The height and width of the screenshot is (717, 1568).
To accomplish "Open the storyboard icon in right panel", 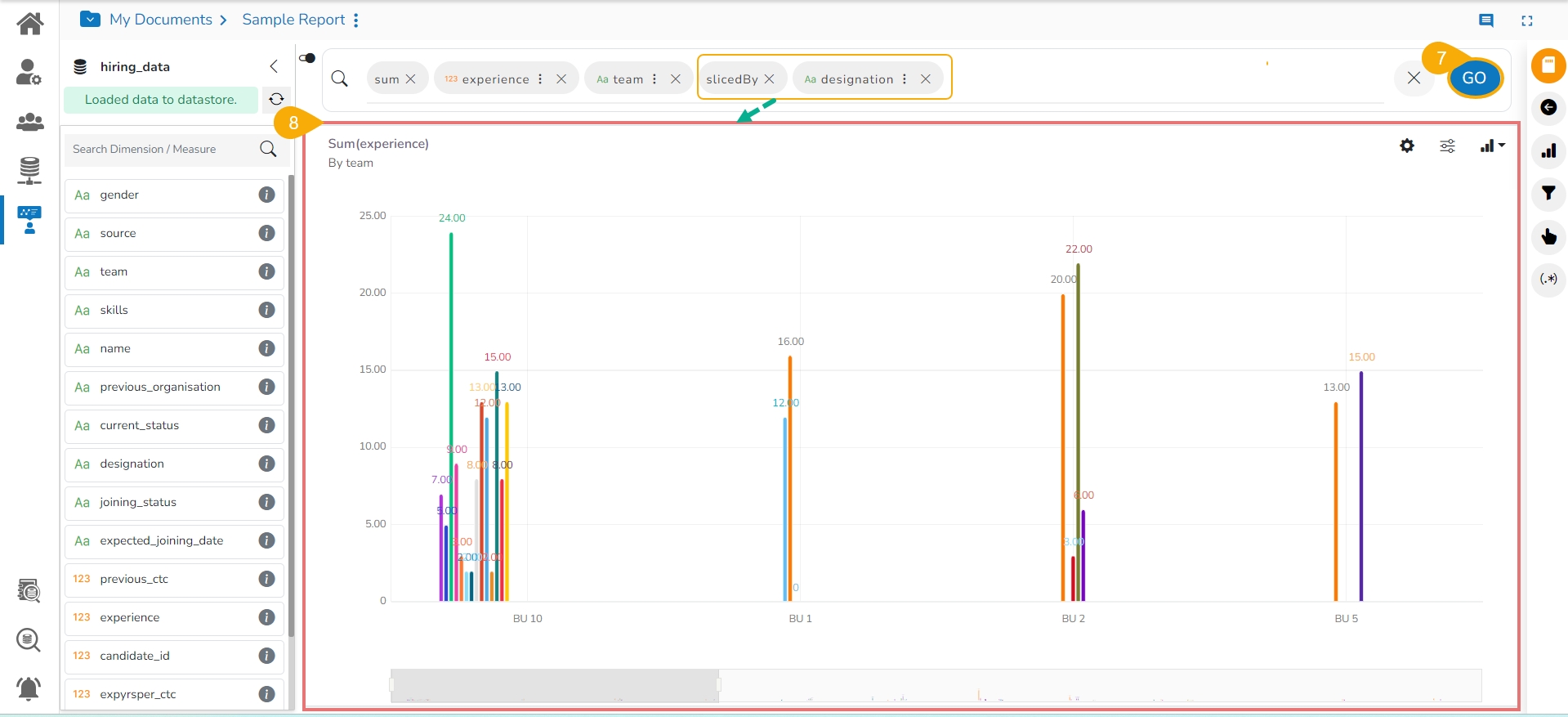I will (x=1548, y=65).
